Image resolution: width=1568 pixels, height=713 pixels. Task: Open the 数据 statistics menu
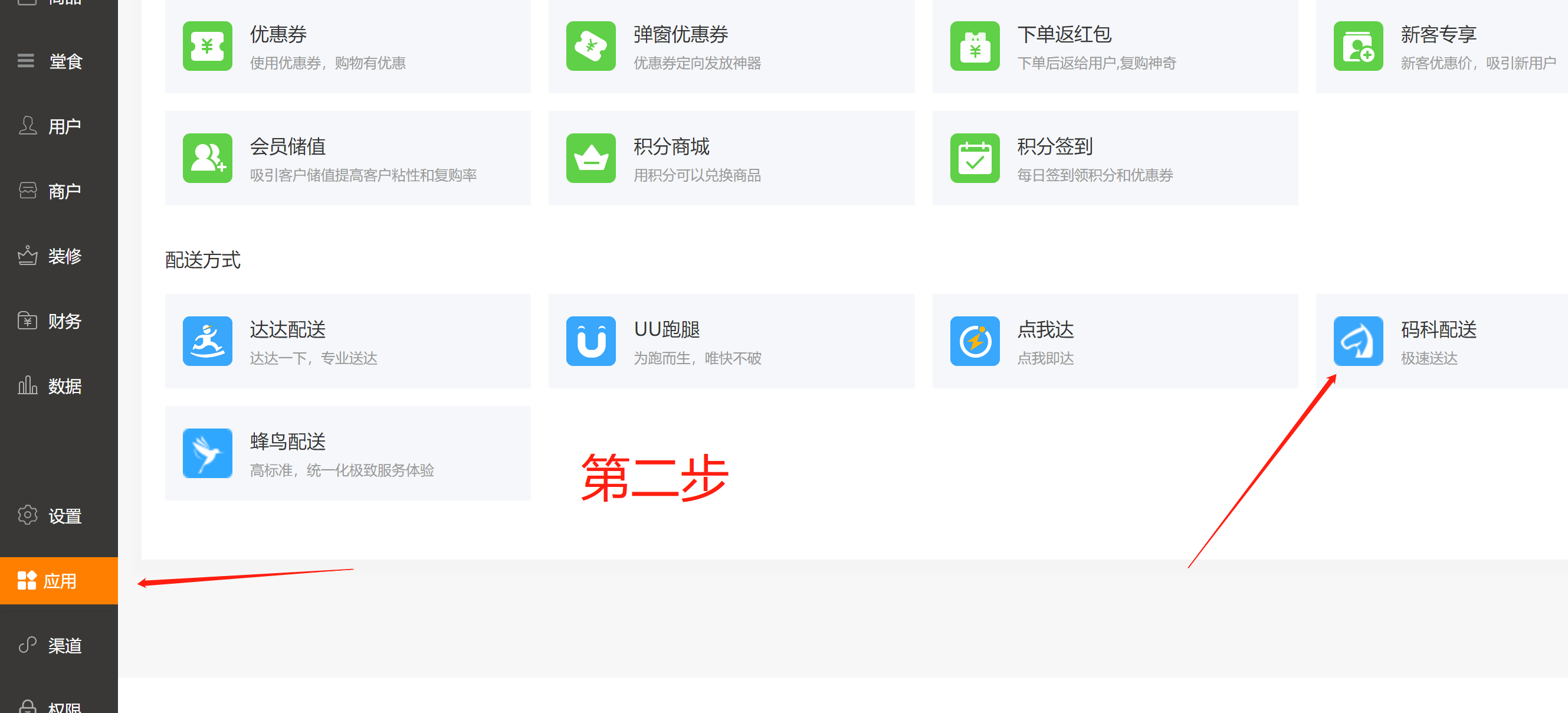tap(58, 386)
